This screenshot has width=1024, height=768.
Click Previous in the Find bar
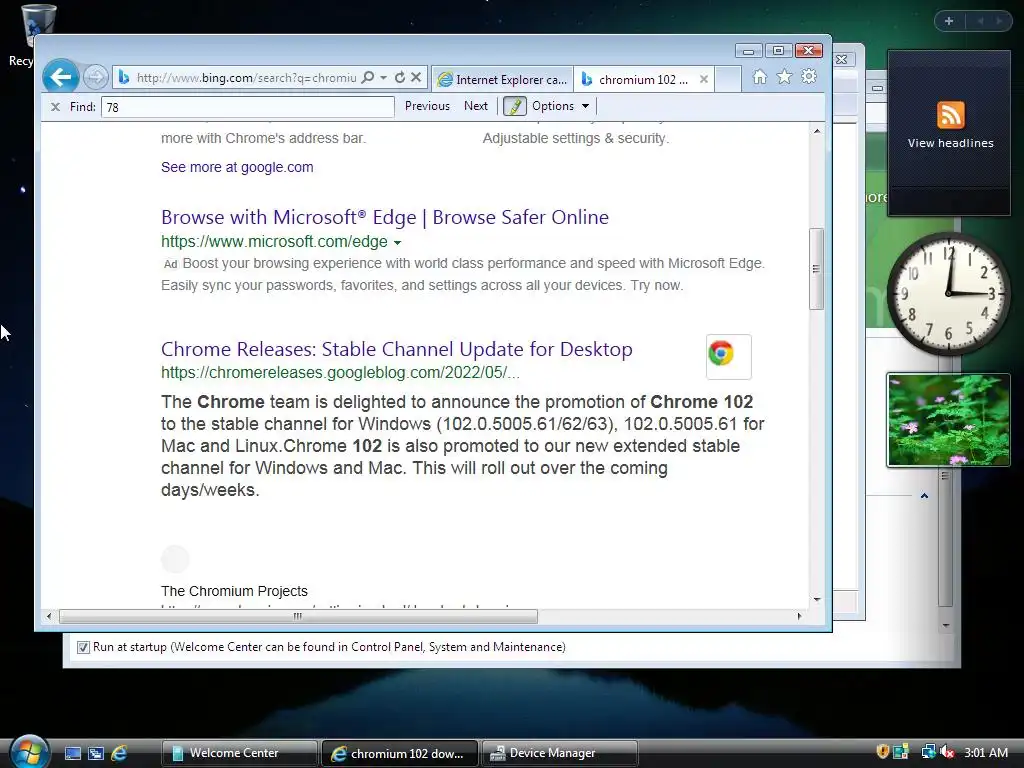point(427,106)
